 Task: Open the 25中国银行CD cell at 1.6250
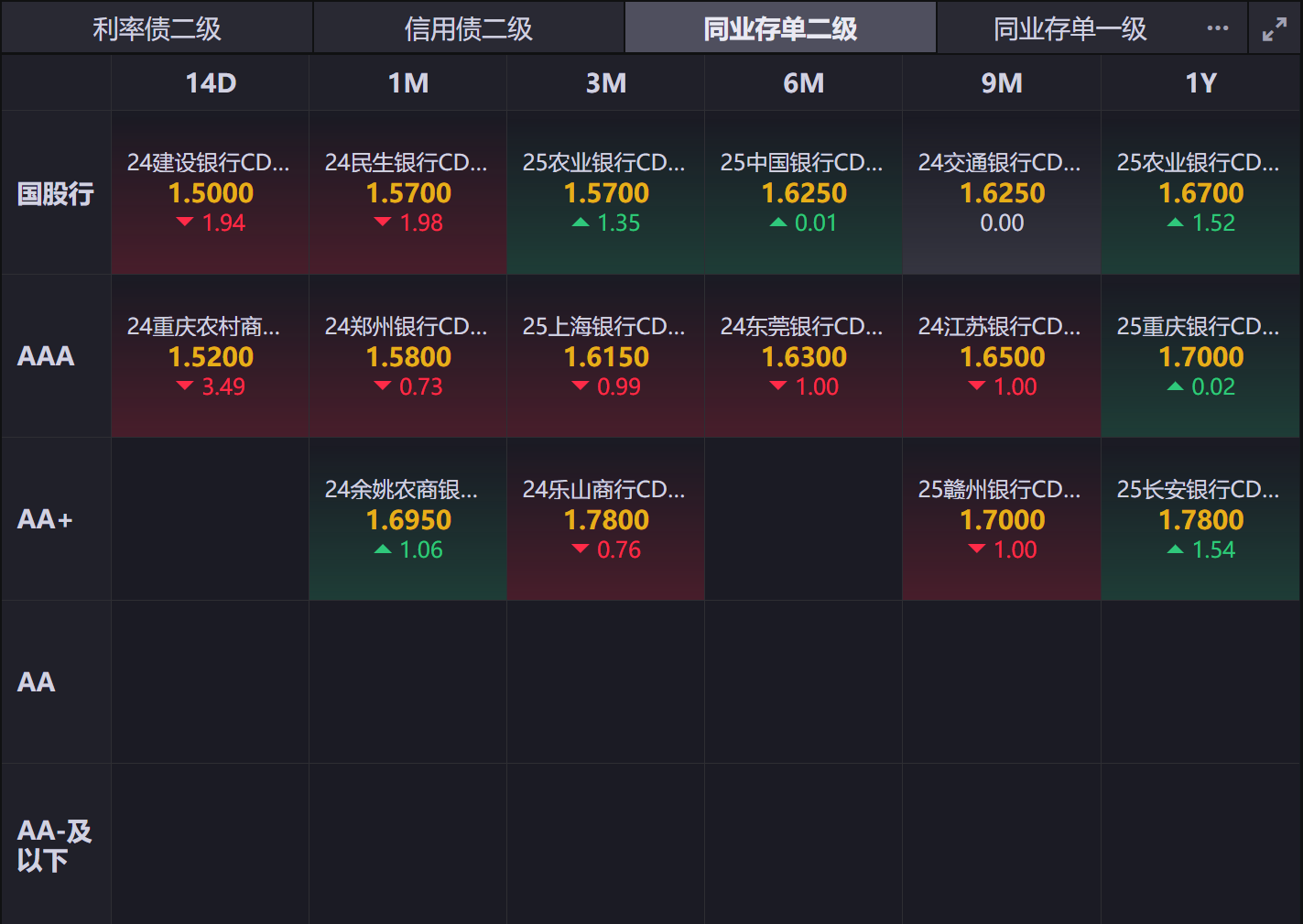[x=804, y=193]
